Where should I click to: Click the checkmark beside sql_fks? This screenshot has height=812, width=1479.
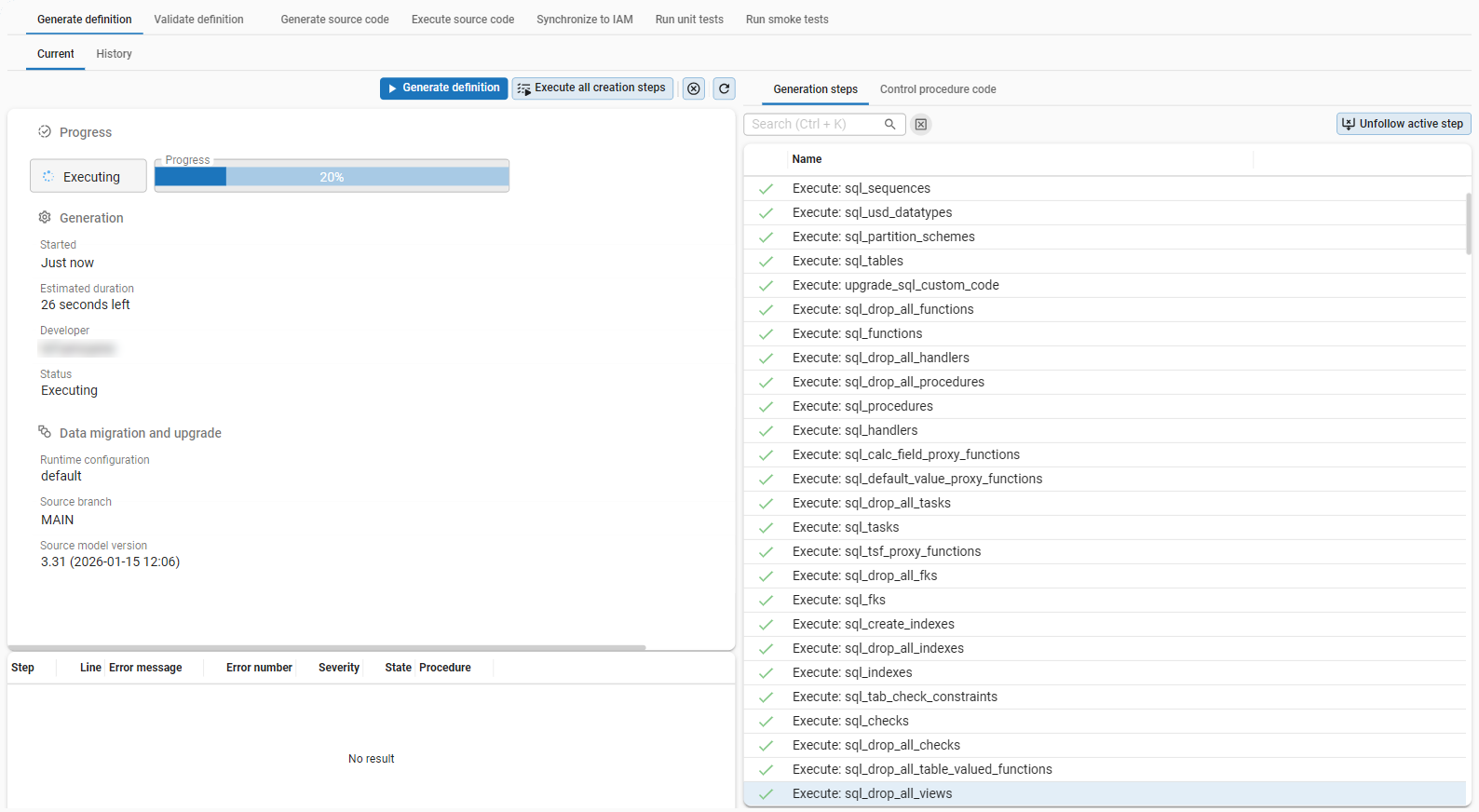click(767, 601)
